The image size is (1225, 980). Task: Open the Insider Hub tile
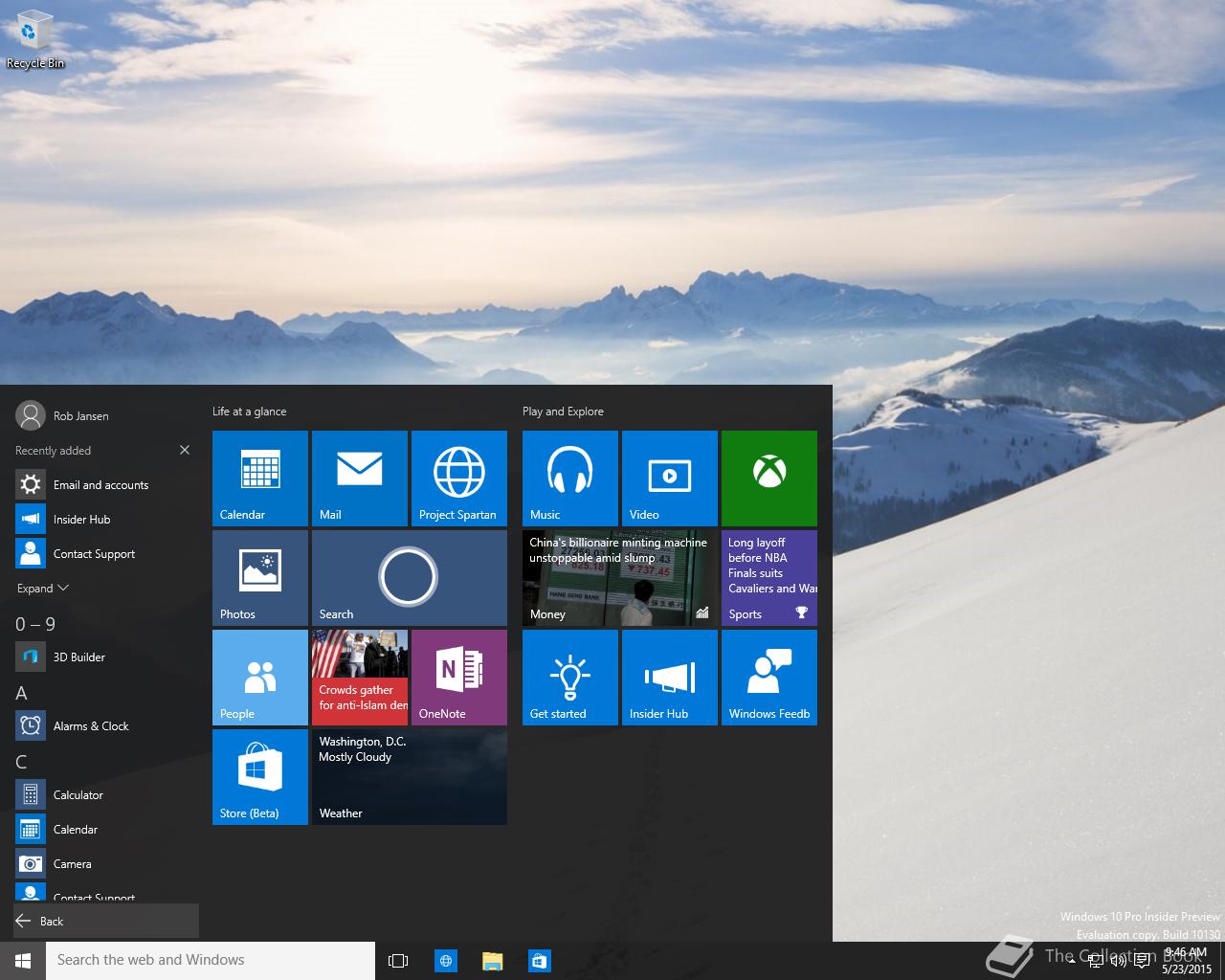[670, 678]
